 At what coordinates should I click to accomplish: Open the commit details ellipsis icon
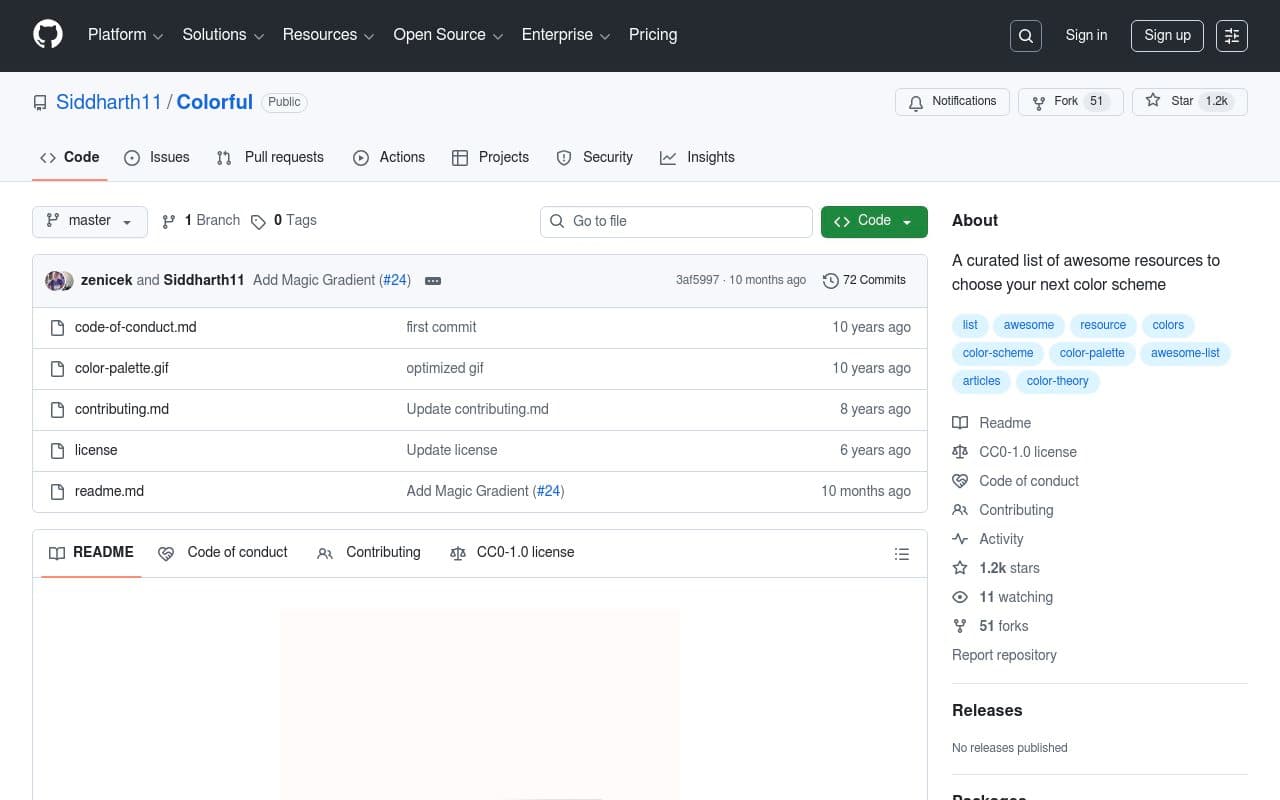432,280
